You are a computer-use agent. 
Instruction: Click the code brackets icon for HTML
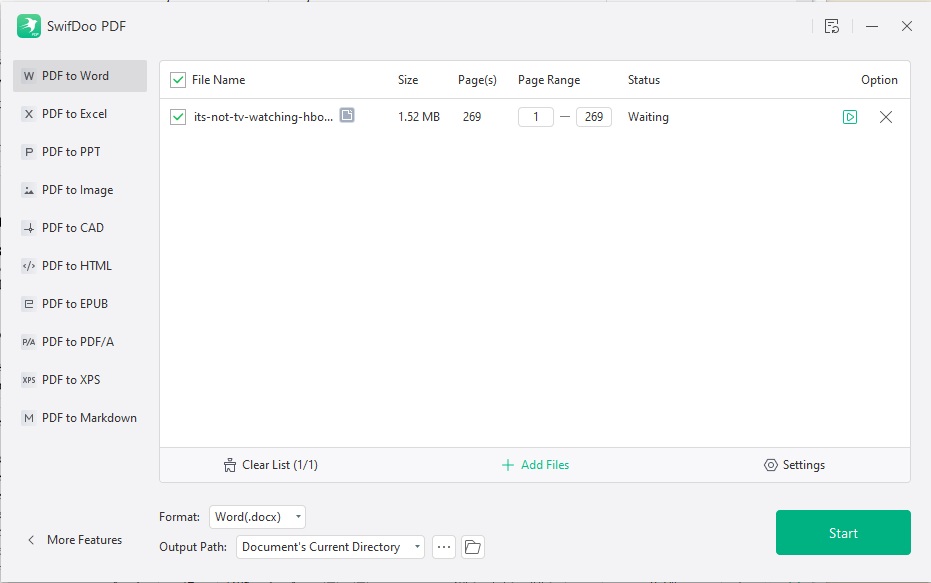pos(28,266)
